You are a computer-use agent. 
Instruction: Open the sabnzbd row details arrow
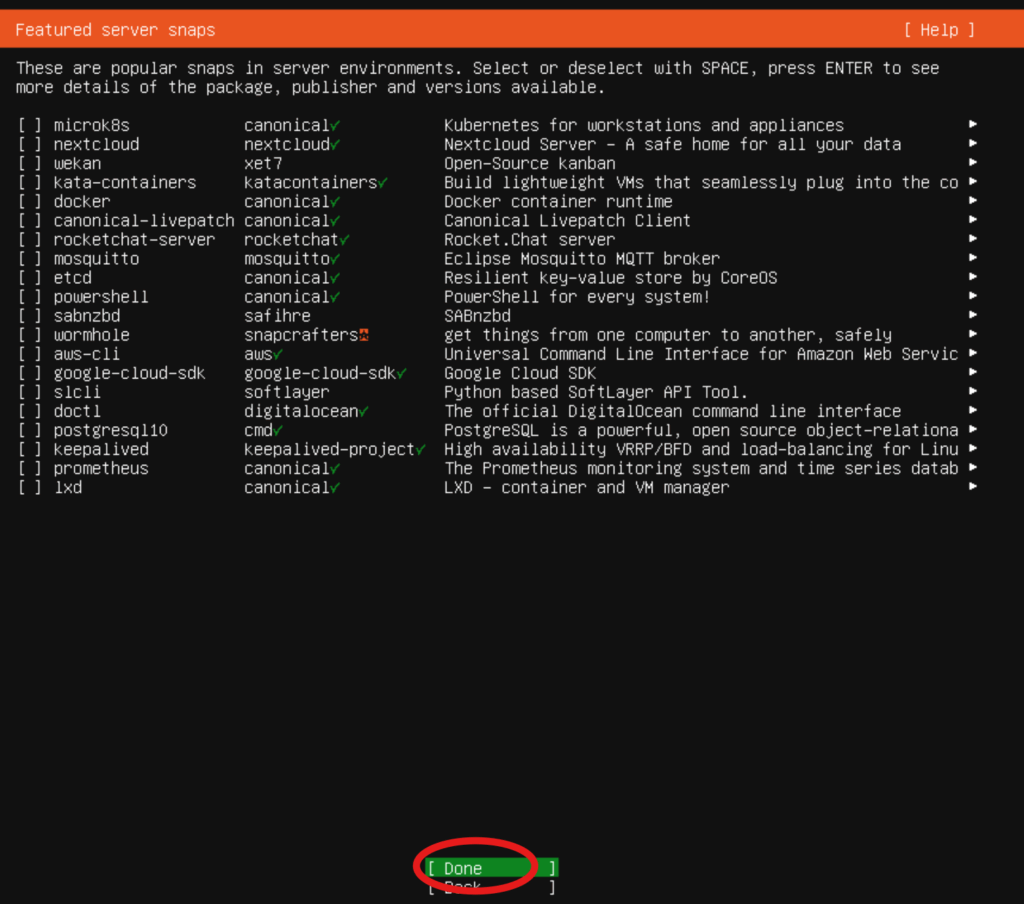(972, 315)
